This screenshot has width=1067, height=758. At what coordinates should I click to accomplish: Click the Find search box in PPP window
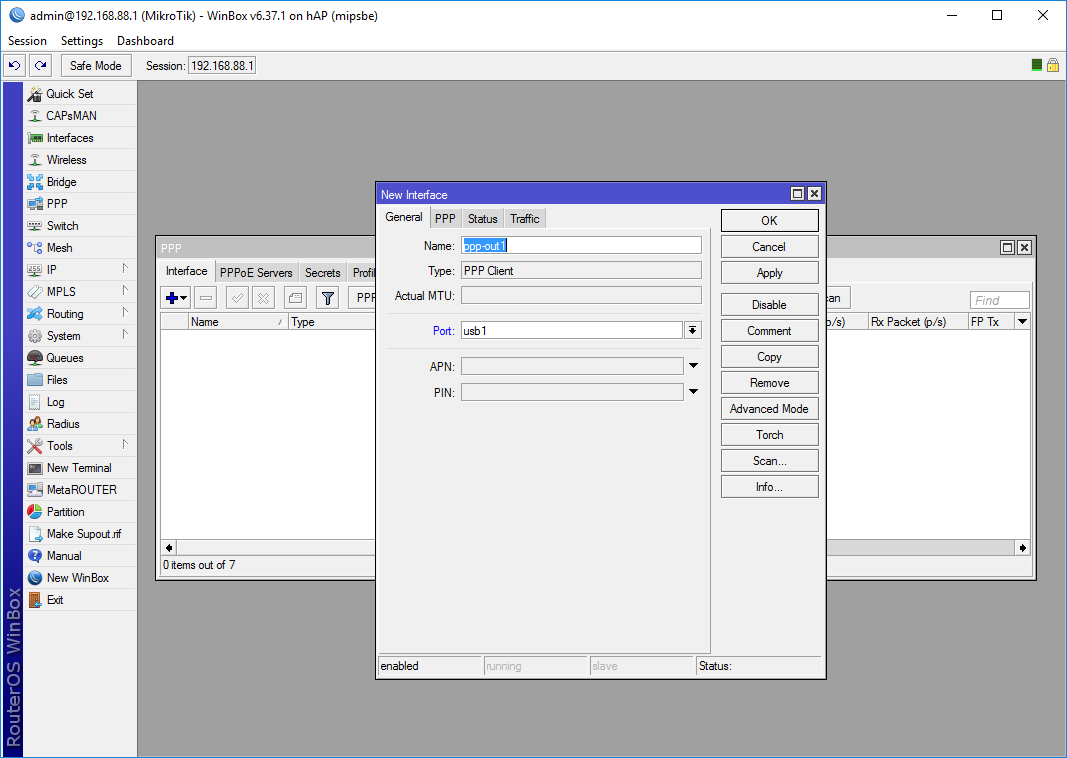click(999, 300)
